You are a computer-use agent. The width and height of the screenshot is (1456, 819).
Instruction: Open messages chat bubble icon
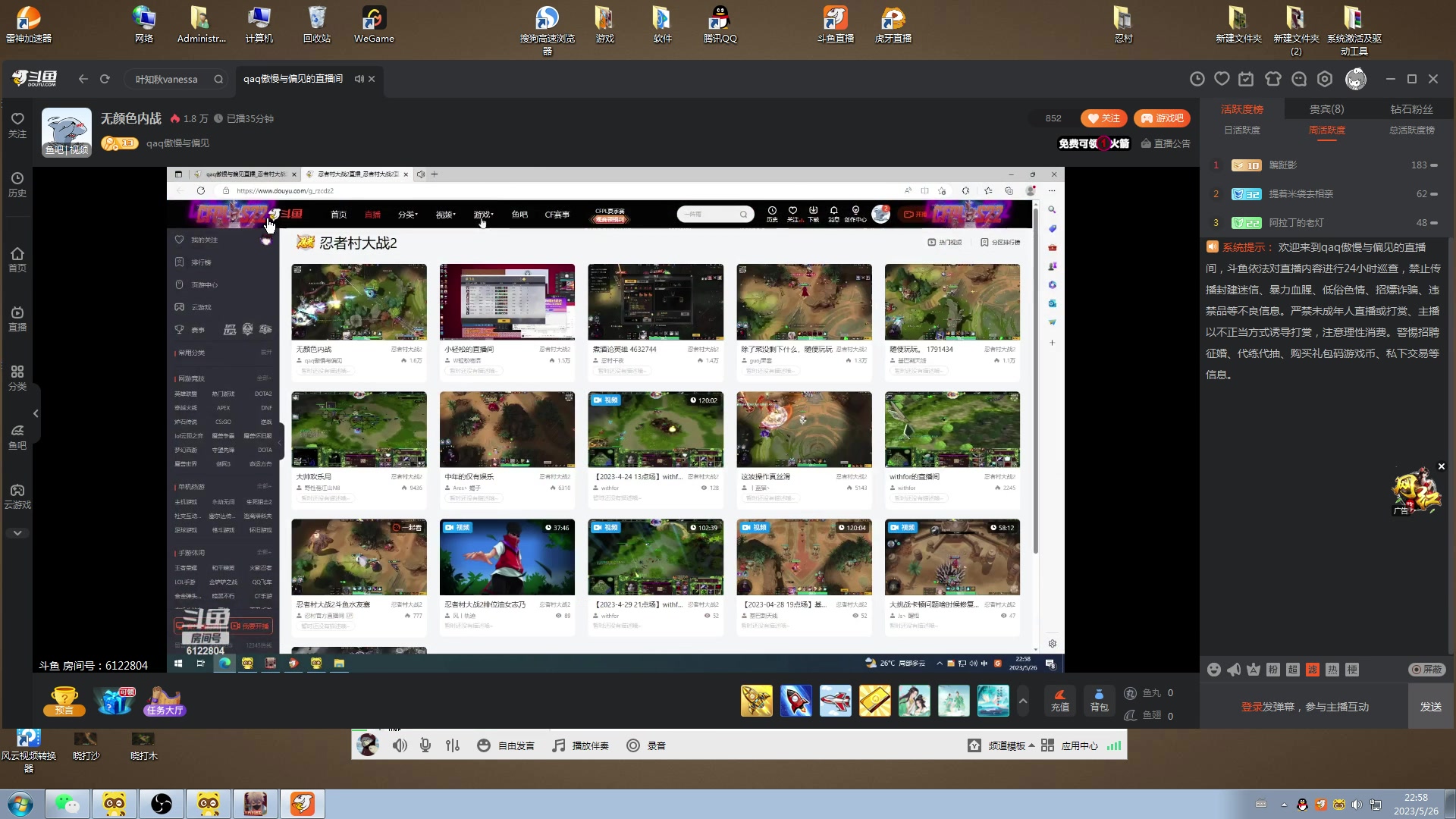point(1299,79)
